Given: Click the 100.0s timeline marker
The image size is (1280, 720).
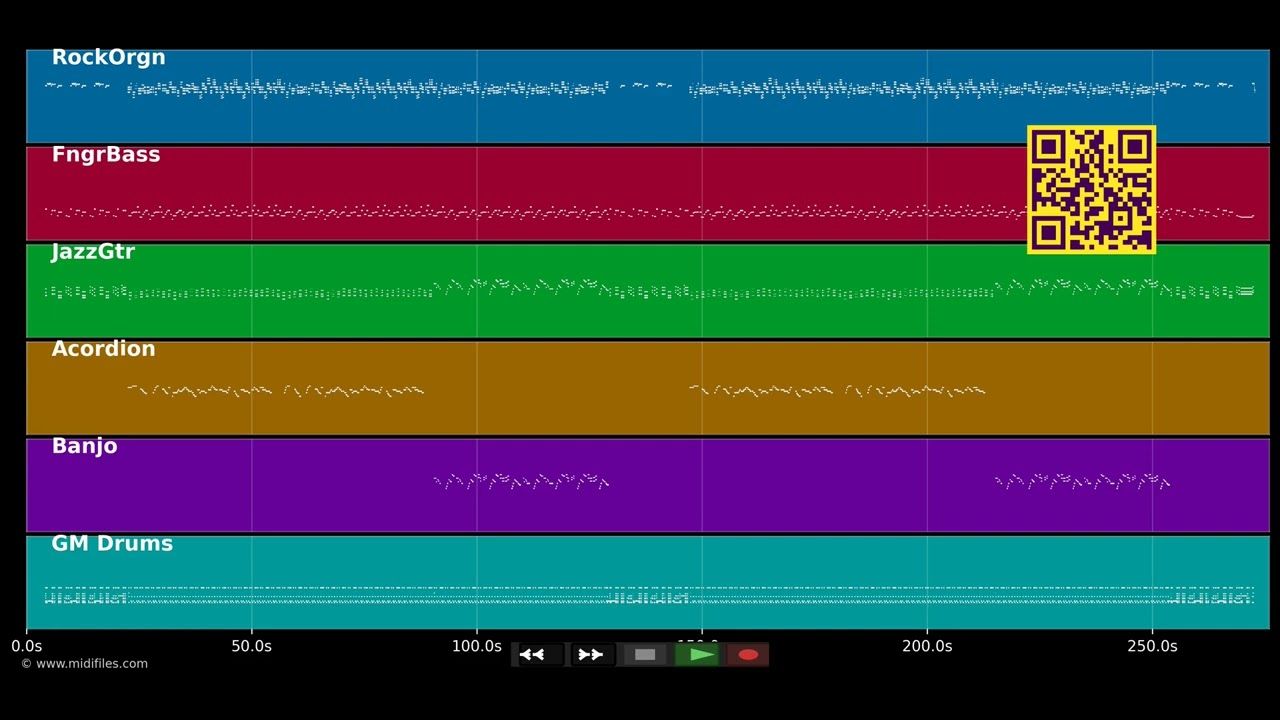Looking at the screenshot, I should tap(476, 647).
